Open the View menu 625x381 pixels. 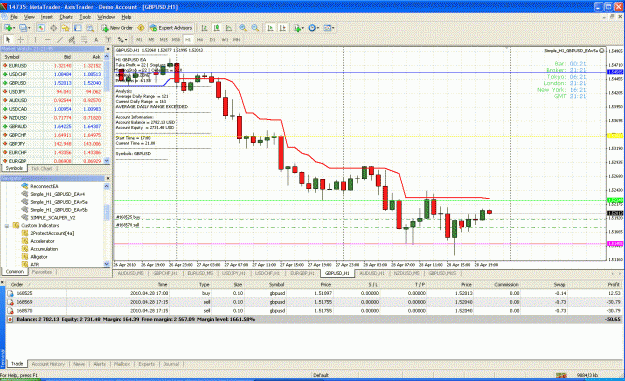(x=29, y=17)
